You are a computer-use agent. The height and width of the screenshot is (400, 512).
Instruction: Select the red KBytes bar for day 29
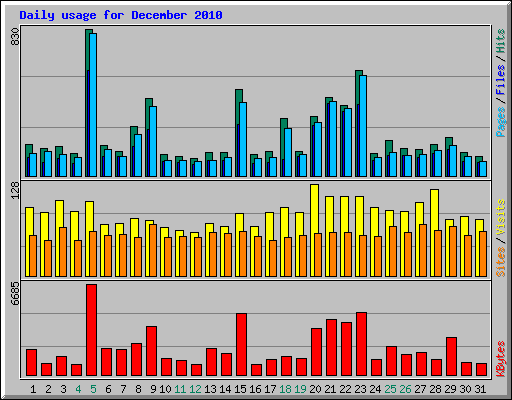[x=452, y=357]
